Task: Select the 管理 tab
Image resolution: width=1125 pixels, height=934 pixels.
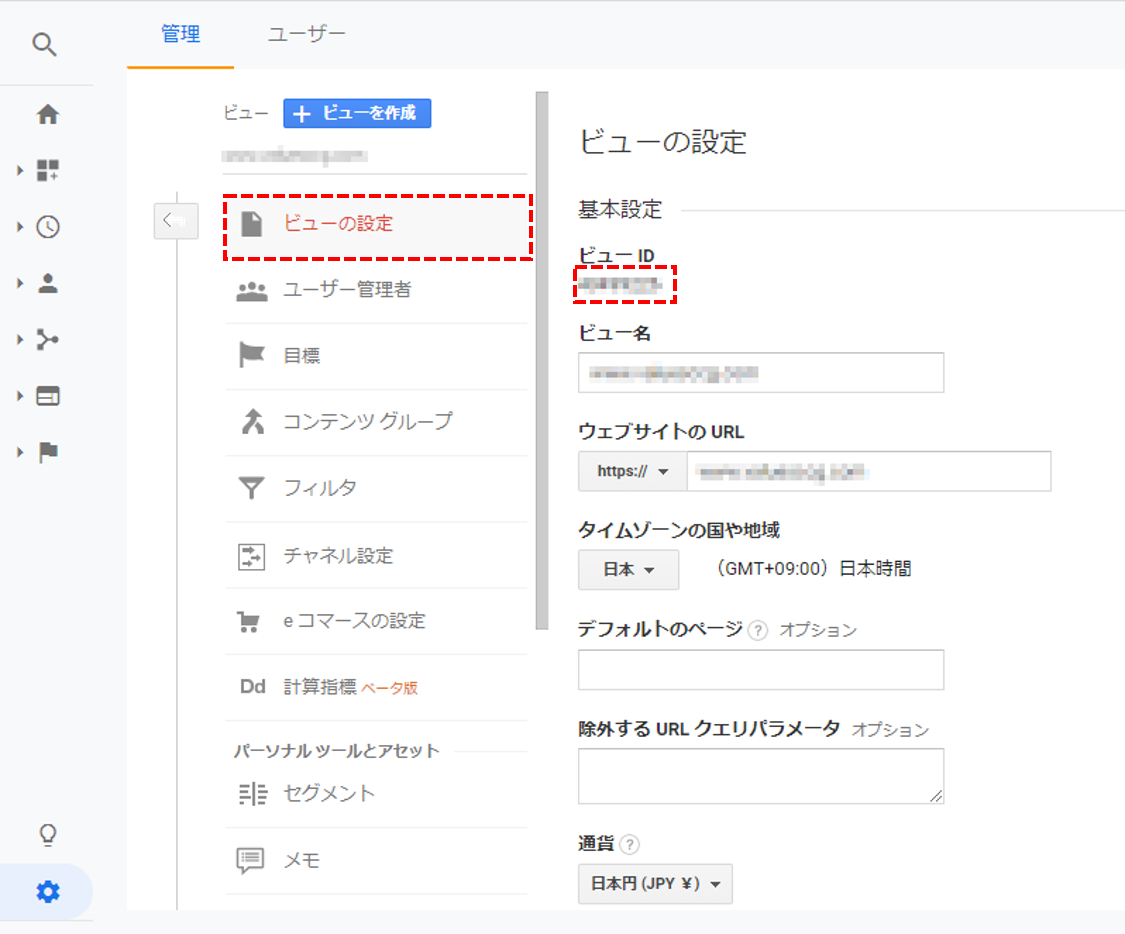Action: coord(180,33)
